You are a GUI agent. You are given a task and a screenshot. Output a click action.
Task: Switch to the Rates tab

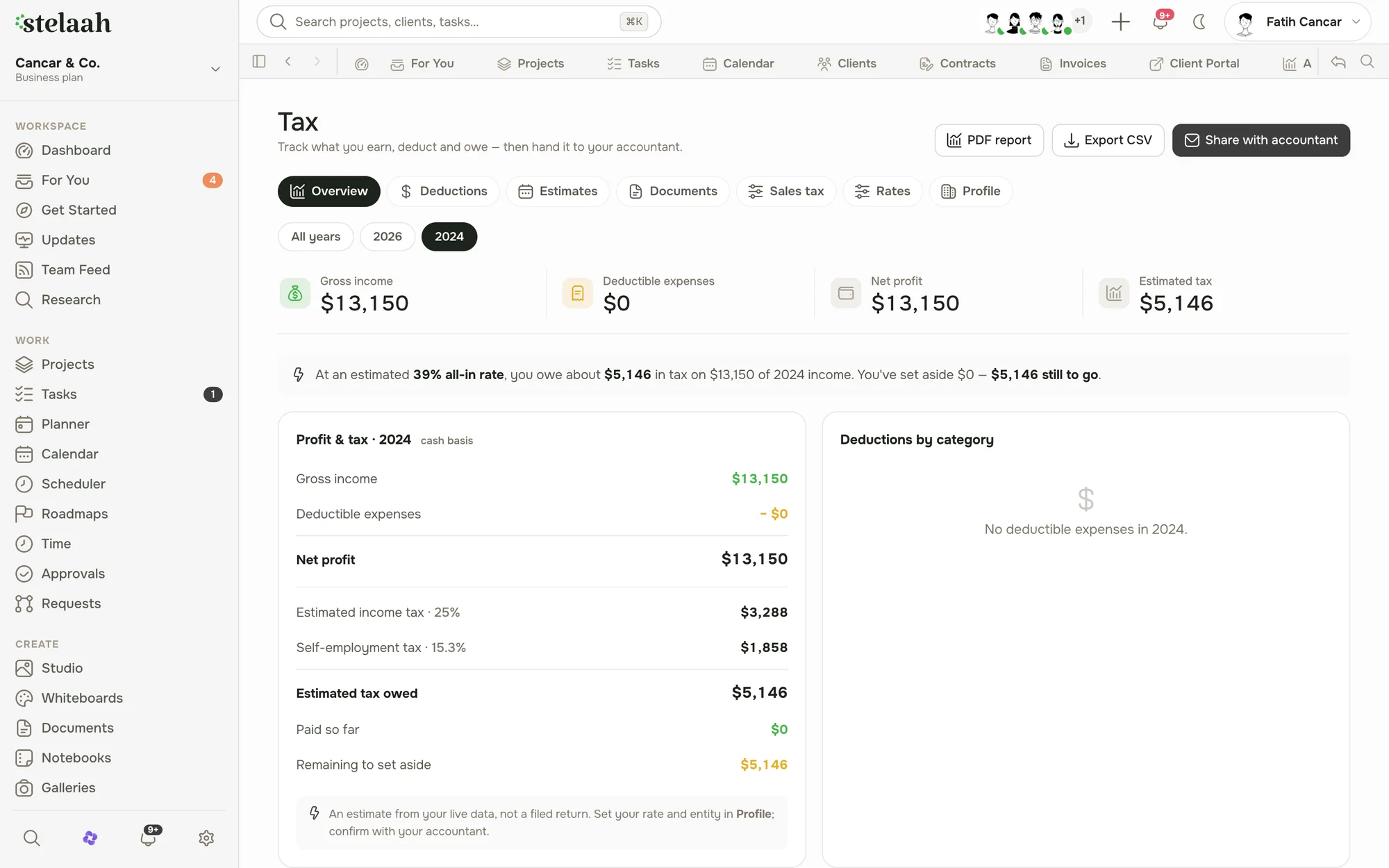pyautogui.click(x=882, y=191)
